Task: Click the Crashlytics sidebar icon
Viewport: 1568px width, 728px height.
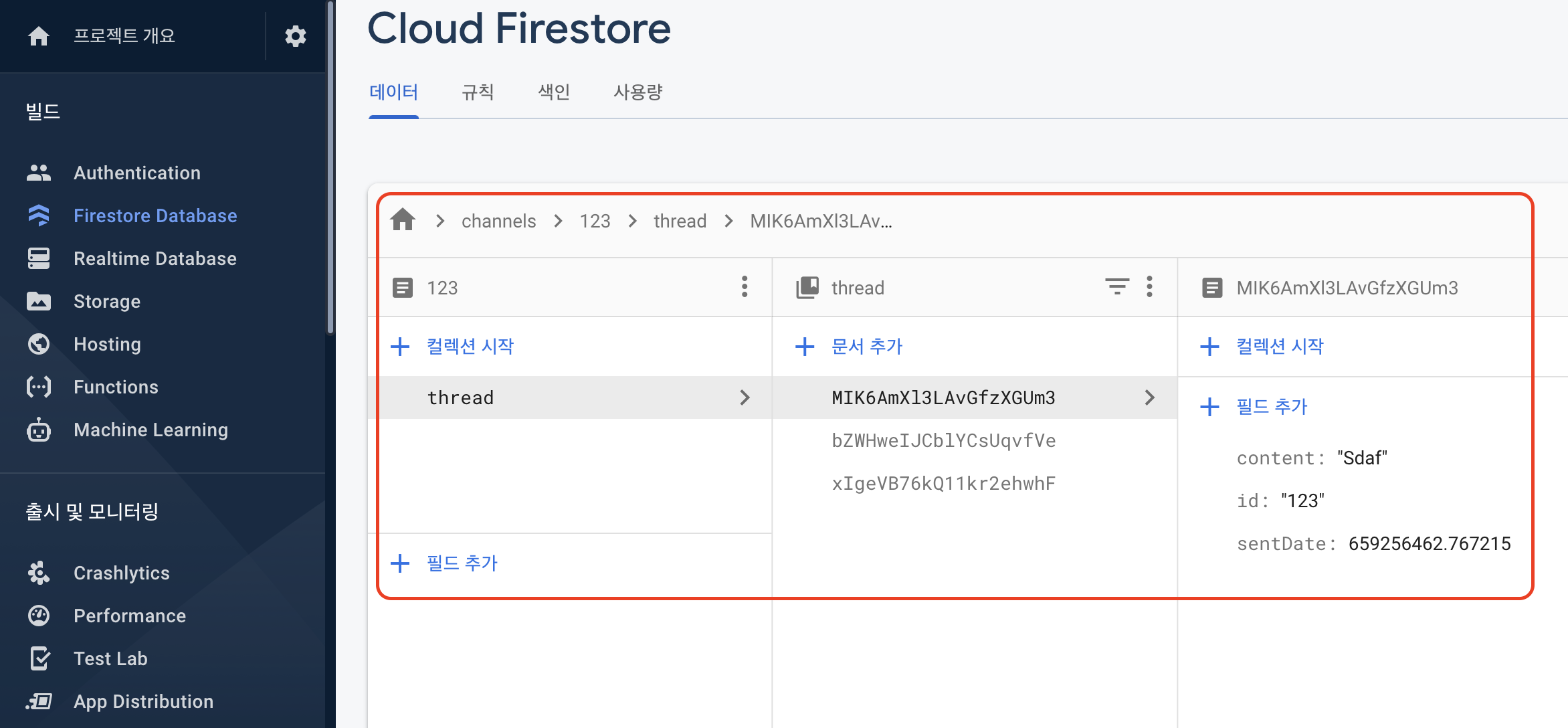Action: 39,573
